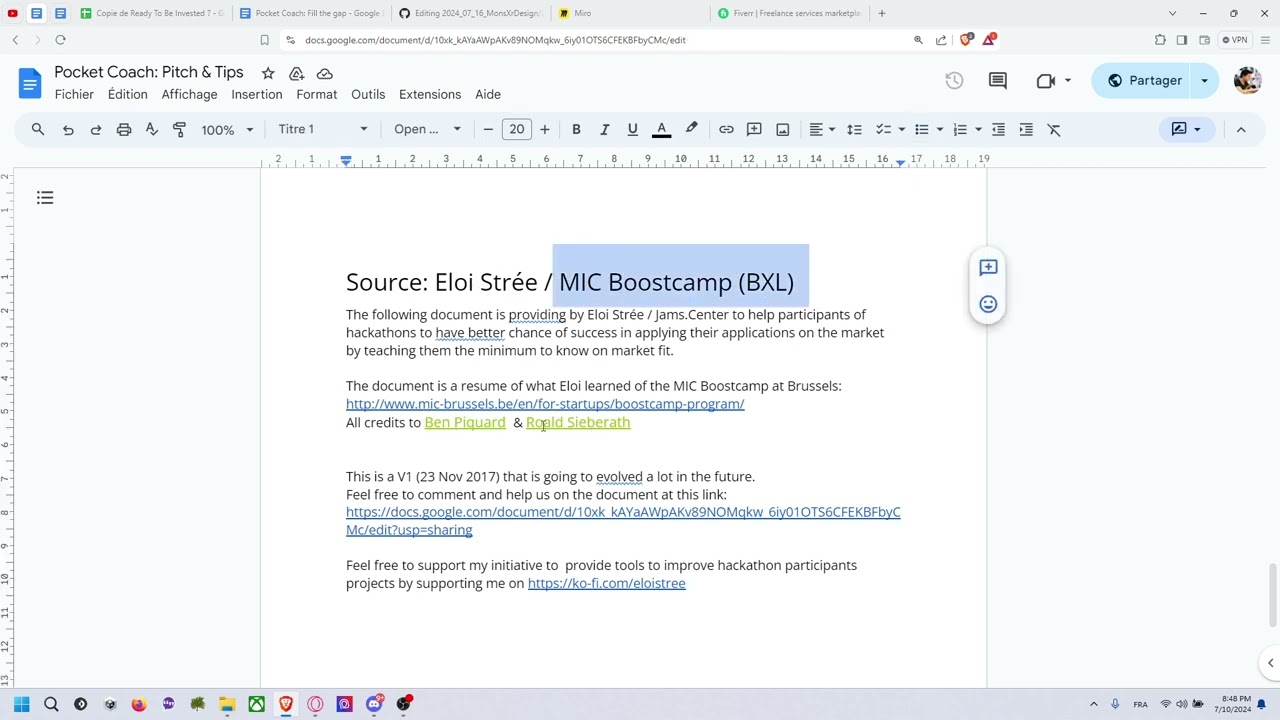Click the Redo arrow icon
Image resolution: width=1280 pixels, height=720 pixels.
[96, 129]
